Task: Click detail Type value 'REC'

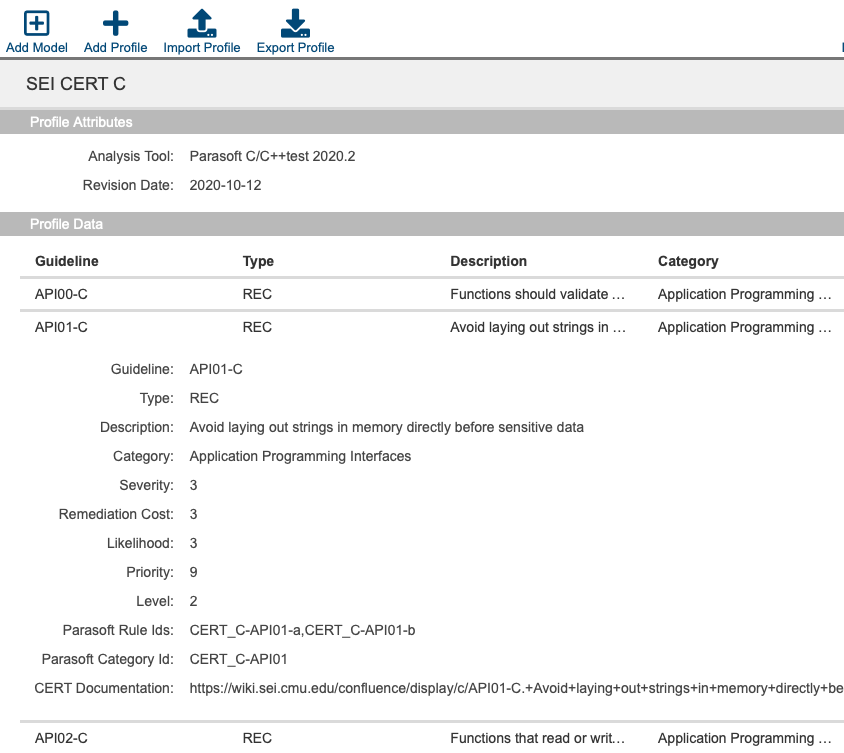Action: 204,398
